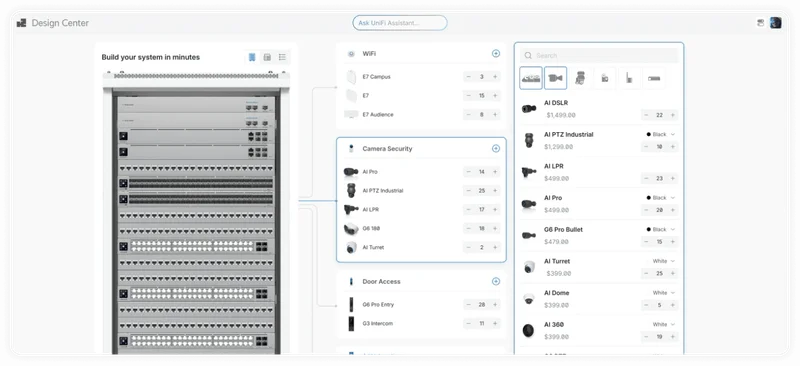
Task: Open color dropdown for AI Dome
Action: pos(664,292)
